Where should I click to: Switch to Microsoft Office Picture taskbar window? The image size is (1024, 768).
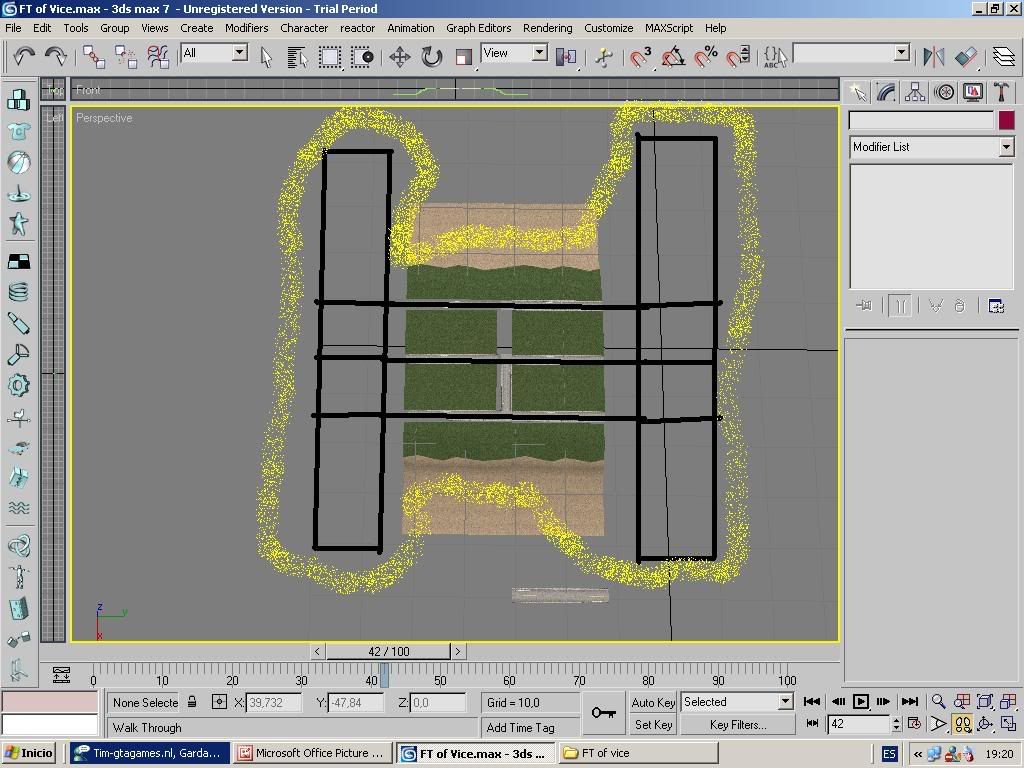click(x=313, y=753)
